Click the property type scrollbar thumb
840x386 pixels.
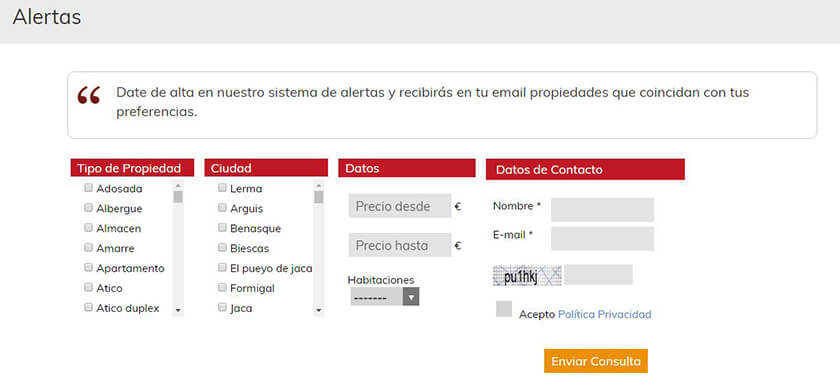click(178, 196)
